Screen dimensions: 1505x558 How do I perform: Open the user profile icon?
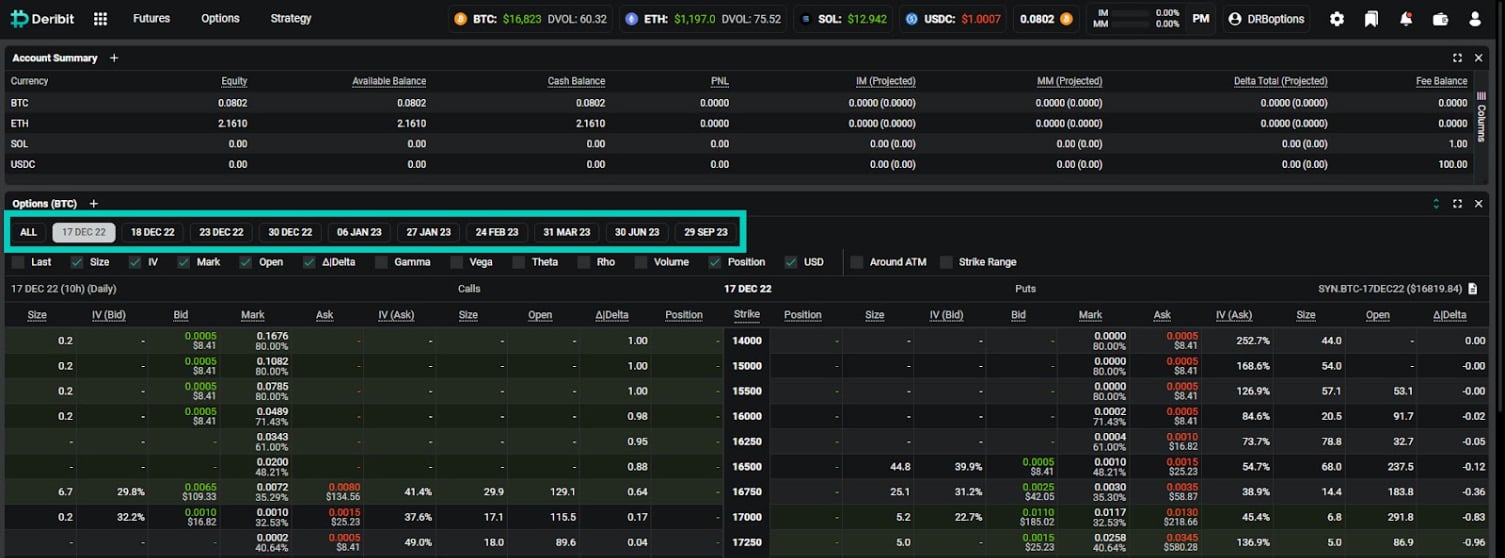(x=1475, y=19)
